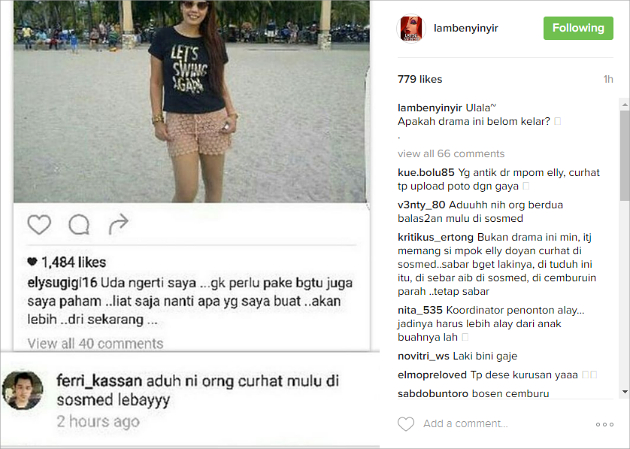This screenshot has height=449, width=630.
Task: Click scrollbar down arrow in comments
Action: 625,391
